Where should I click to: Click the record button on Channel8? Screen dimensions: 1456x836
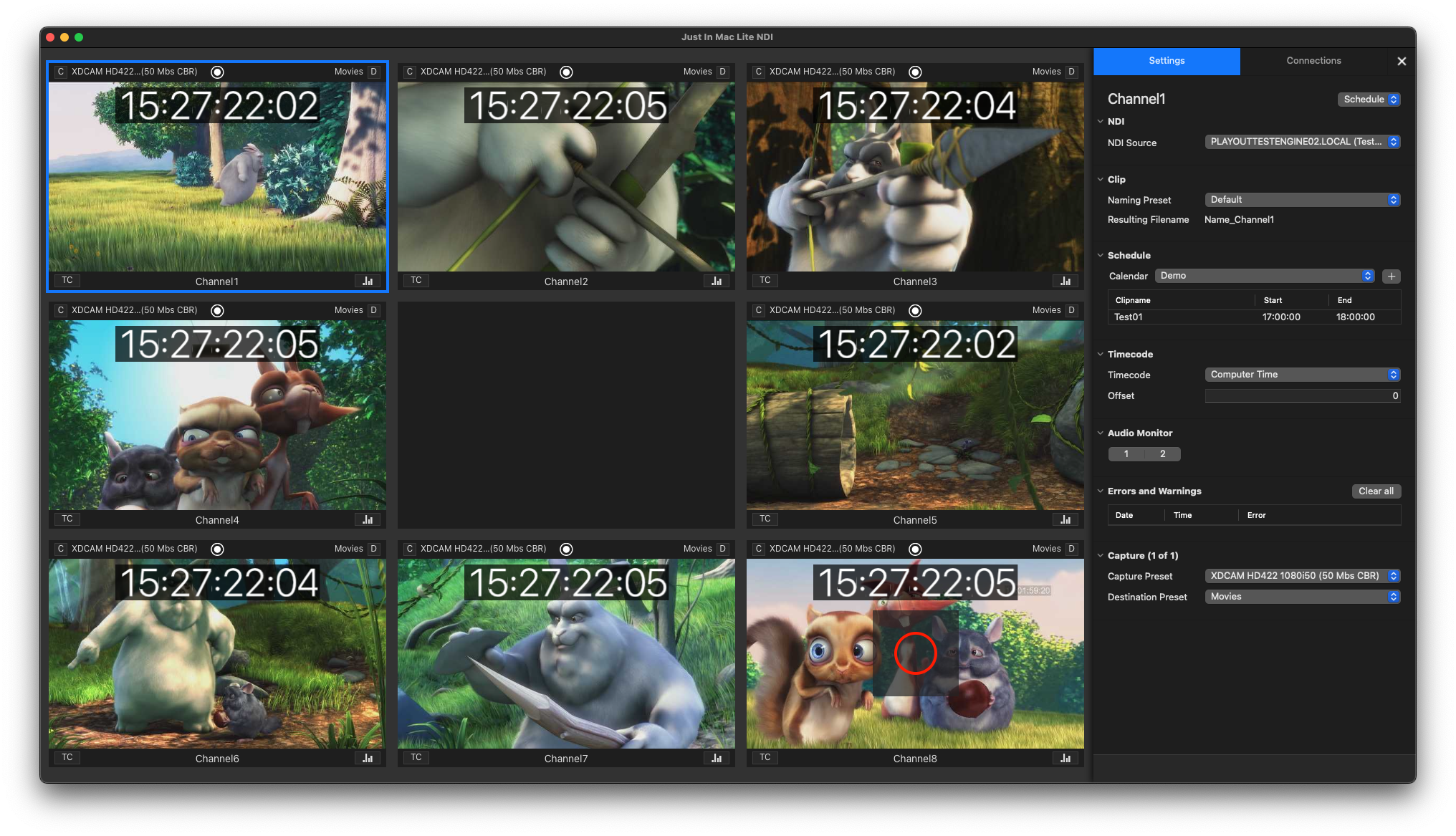(915, 549)
